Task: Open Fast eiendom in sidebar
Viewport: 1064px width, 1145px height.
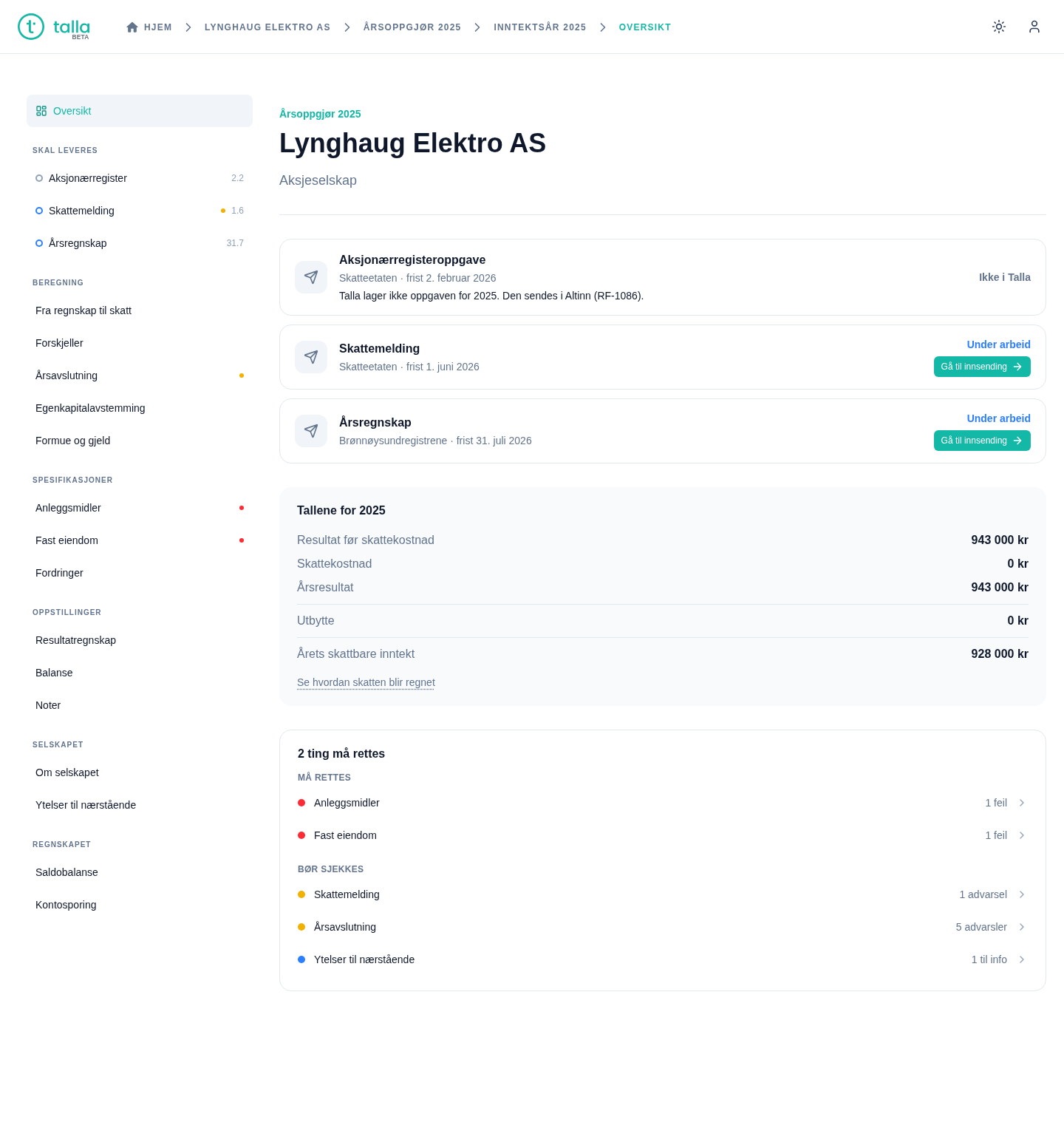Action: click(x=140, y=540)
